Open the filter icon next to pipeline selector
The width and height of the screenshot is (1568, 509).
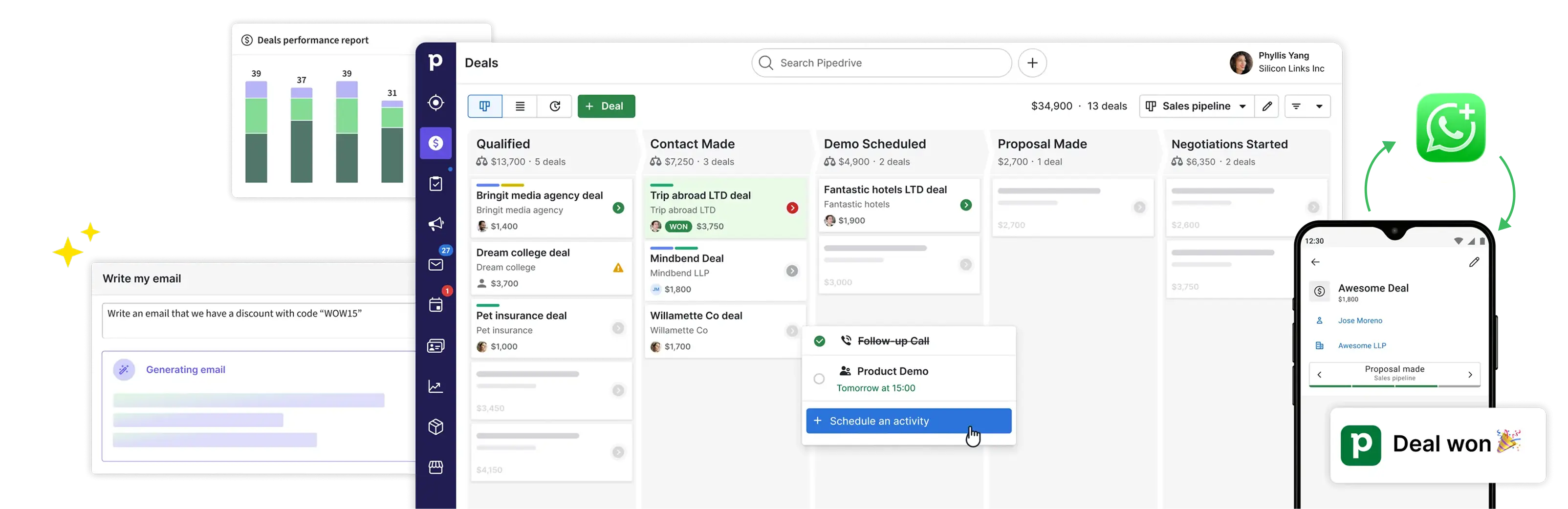pos(1296,106)
